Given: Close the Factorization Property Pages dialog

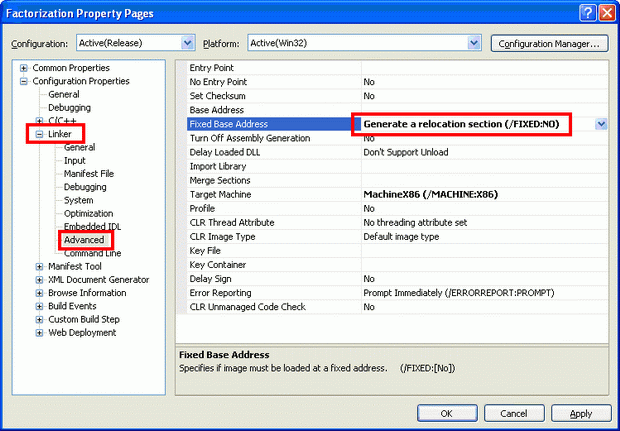Looking at the screenshot, I should (607, 12).
